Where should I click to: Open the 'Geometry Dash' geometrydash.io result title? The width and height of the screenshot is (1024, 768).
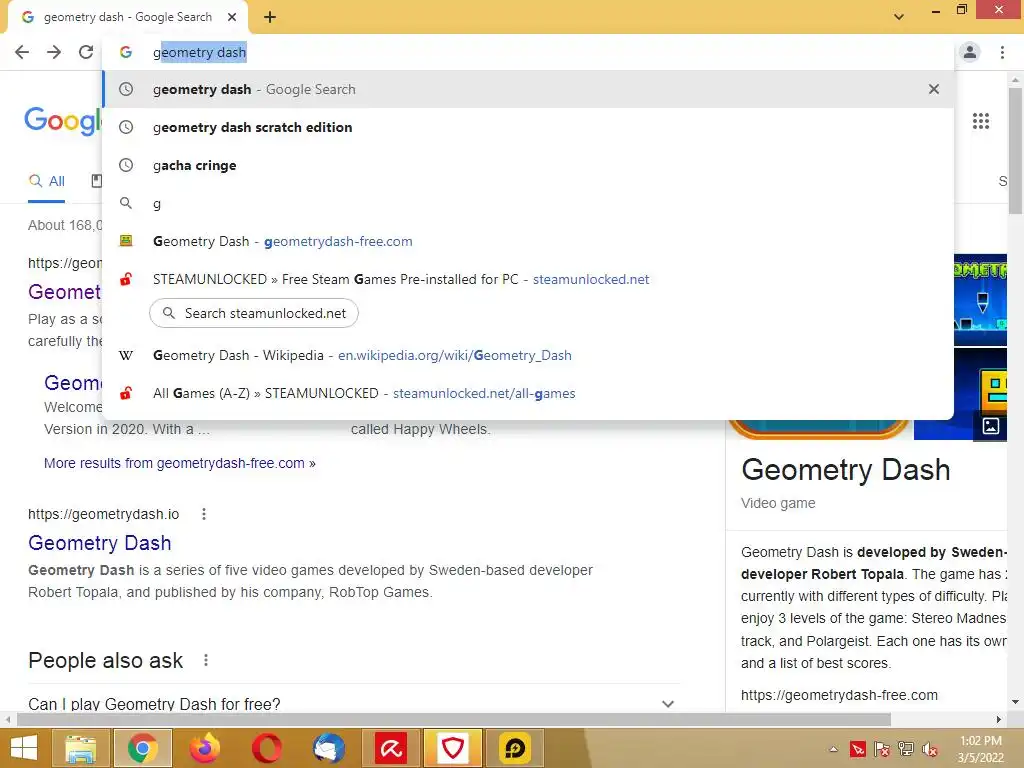(x=100, y=543)
